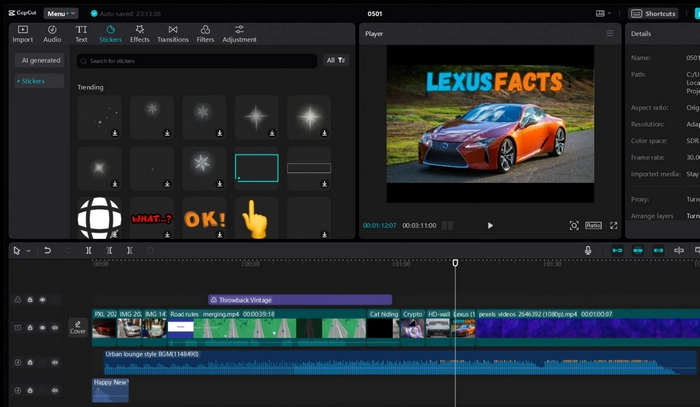Redo the last undone edit
The width and height of the screenshot is (700, 407).
click(68, 251)
